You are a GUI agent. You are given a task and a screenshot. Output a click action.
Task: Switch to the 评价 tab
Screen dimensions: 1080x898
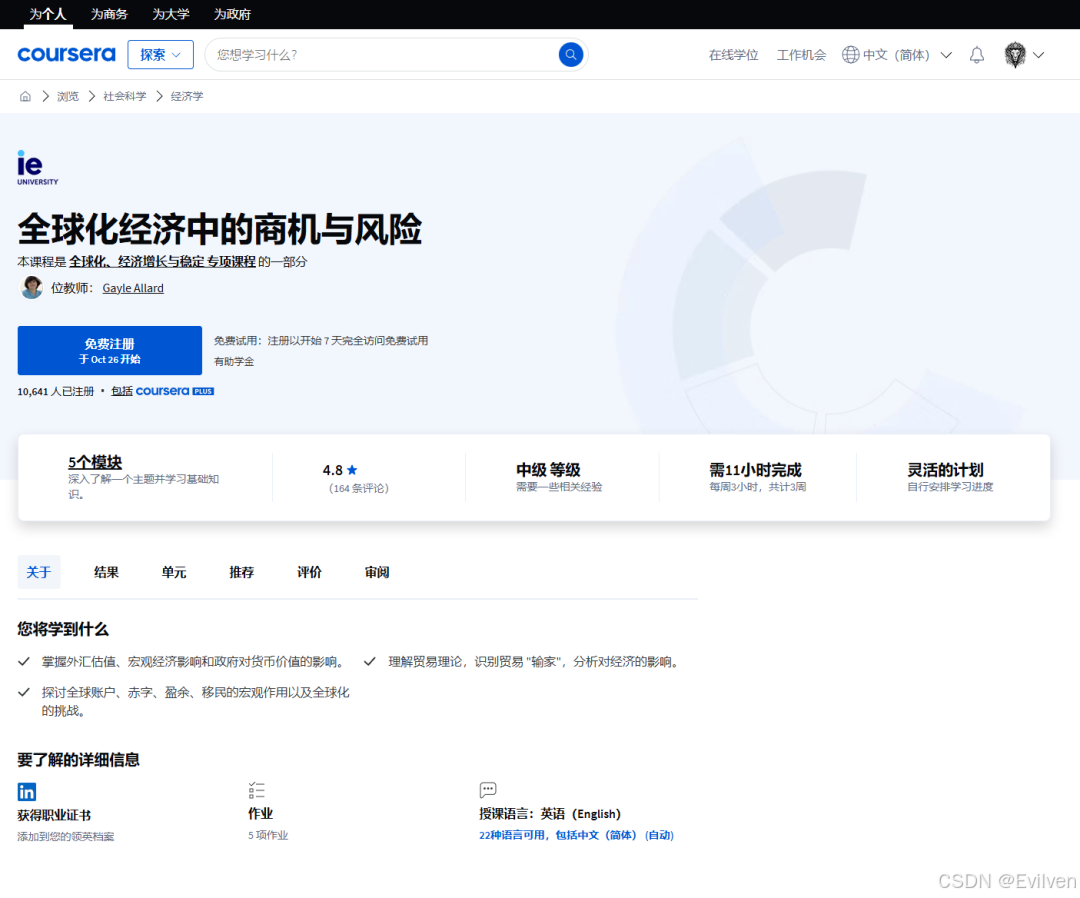309,572
